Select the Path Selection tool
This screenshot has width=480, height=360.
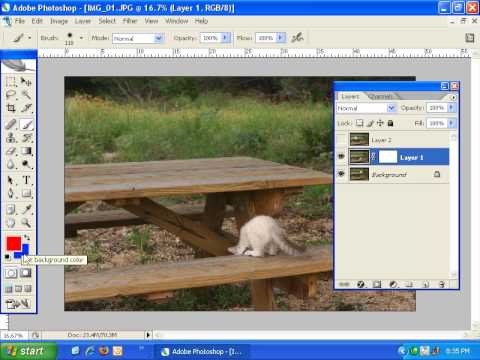click(x=11, y=180)
